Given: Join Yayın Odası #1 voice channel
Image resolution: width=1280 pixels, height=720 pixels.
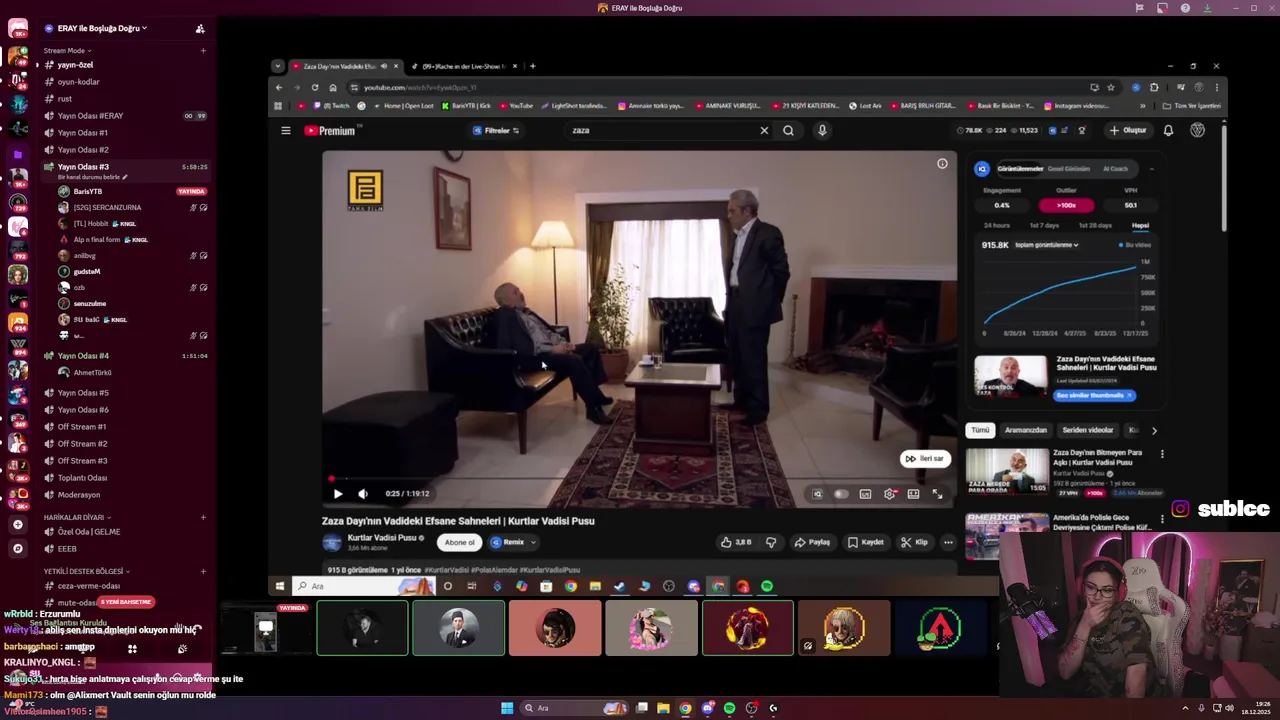Looking at the screenshot, I should (82, 133).
